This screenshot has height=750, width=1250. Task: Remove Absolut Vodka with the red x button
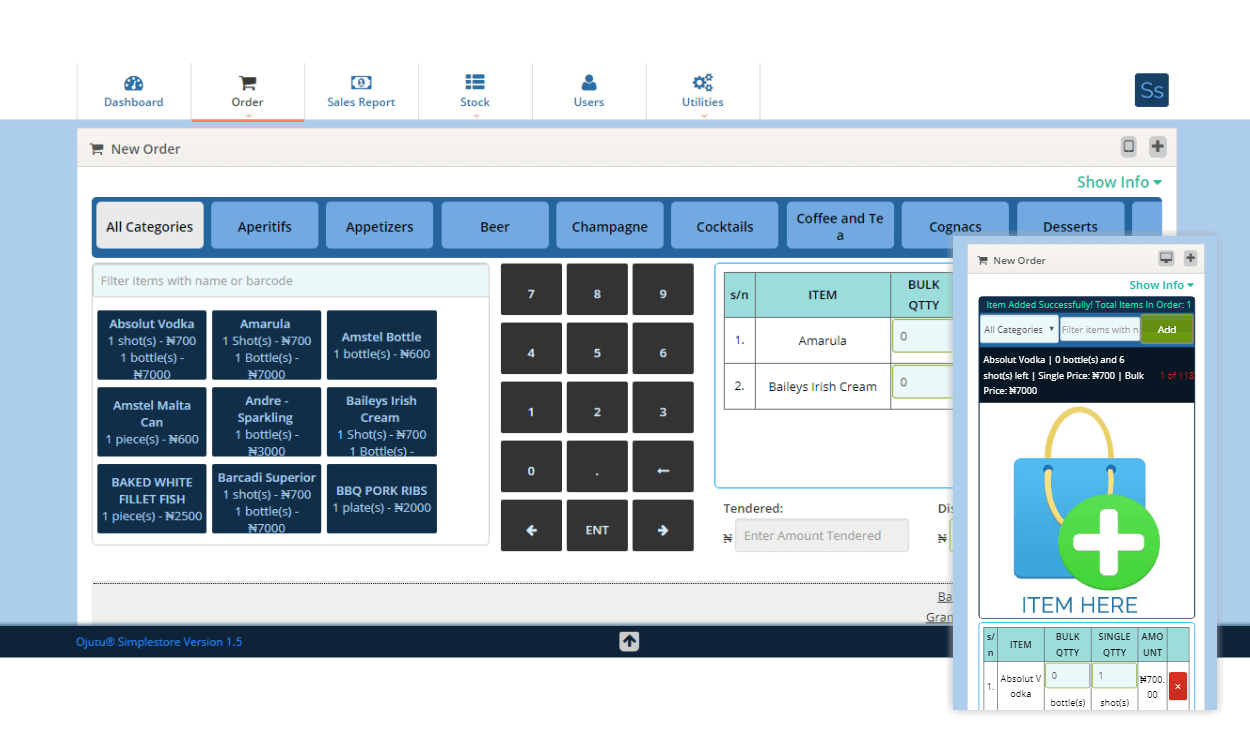pyautogui.click(x=1177, y=686)
